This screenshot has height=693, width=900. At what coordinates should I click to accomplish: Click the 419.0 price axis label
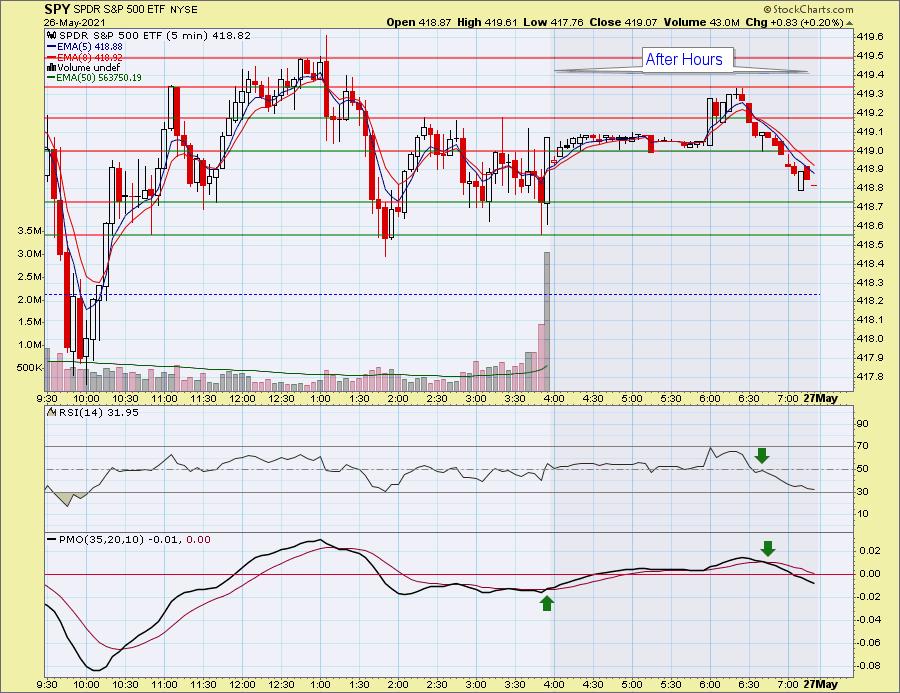(x=870, y=150)
